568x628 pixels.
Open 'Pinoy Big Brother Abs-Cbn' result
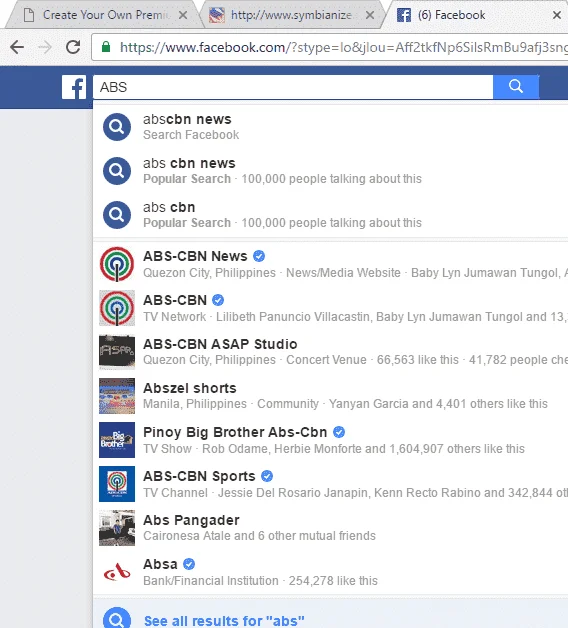coord(330,440)
